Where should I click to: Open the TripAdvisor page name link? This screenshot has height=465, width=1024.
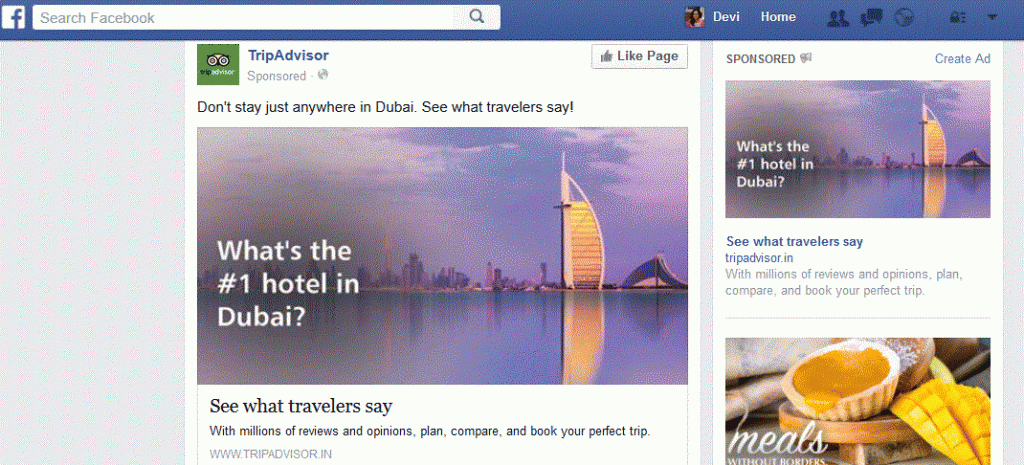coord(288,56)
